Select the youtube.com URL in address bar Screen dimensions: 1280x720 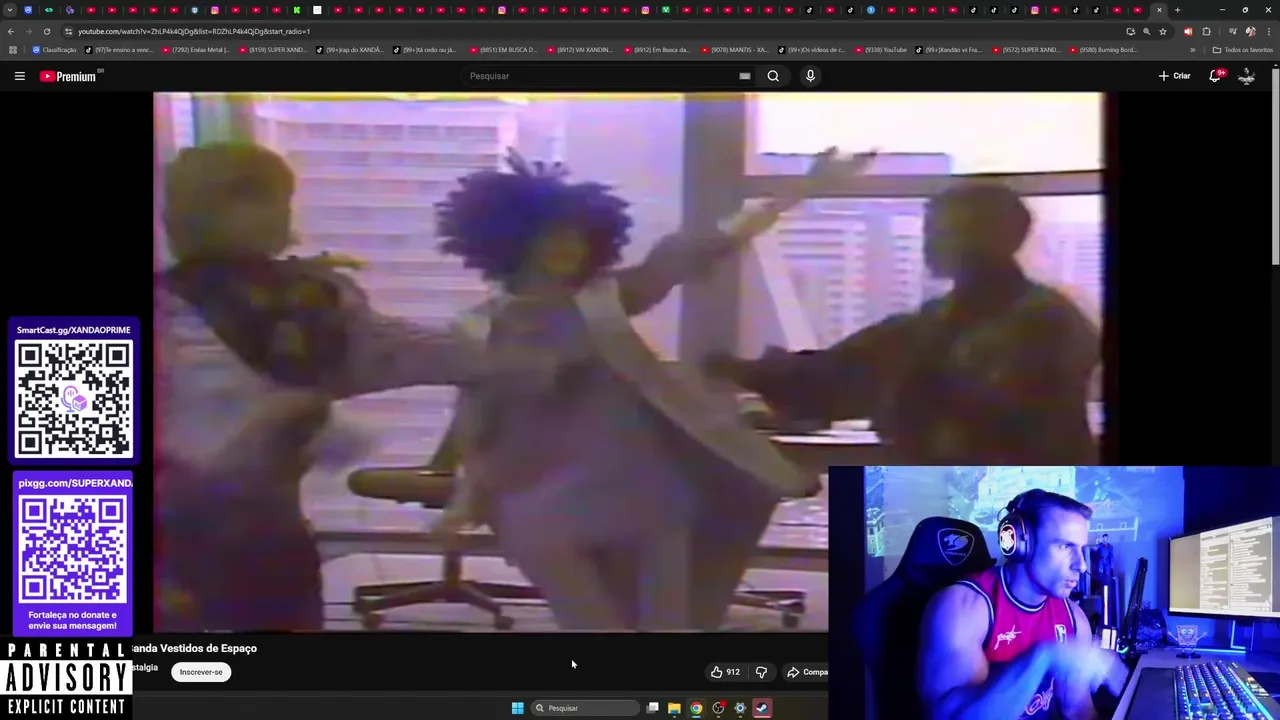click(x=194, y=31)
